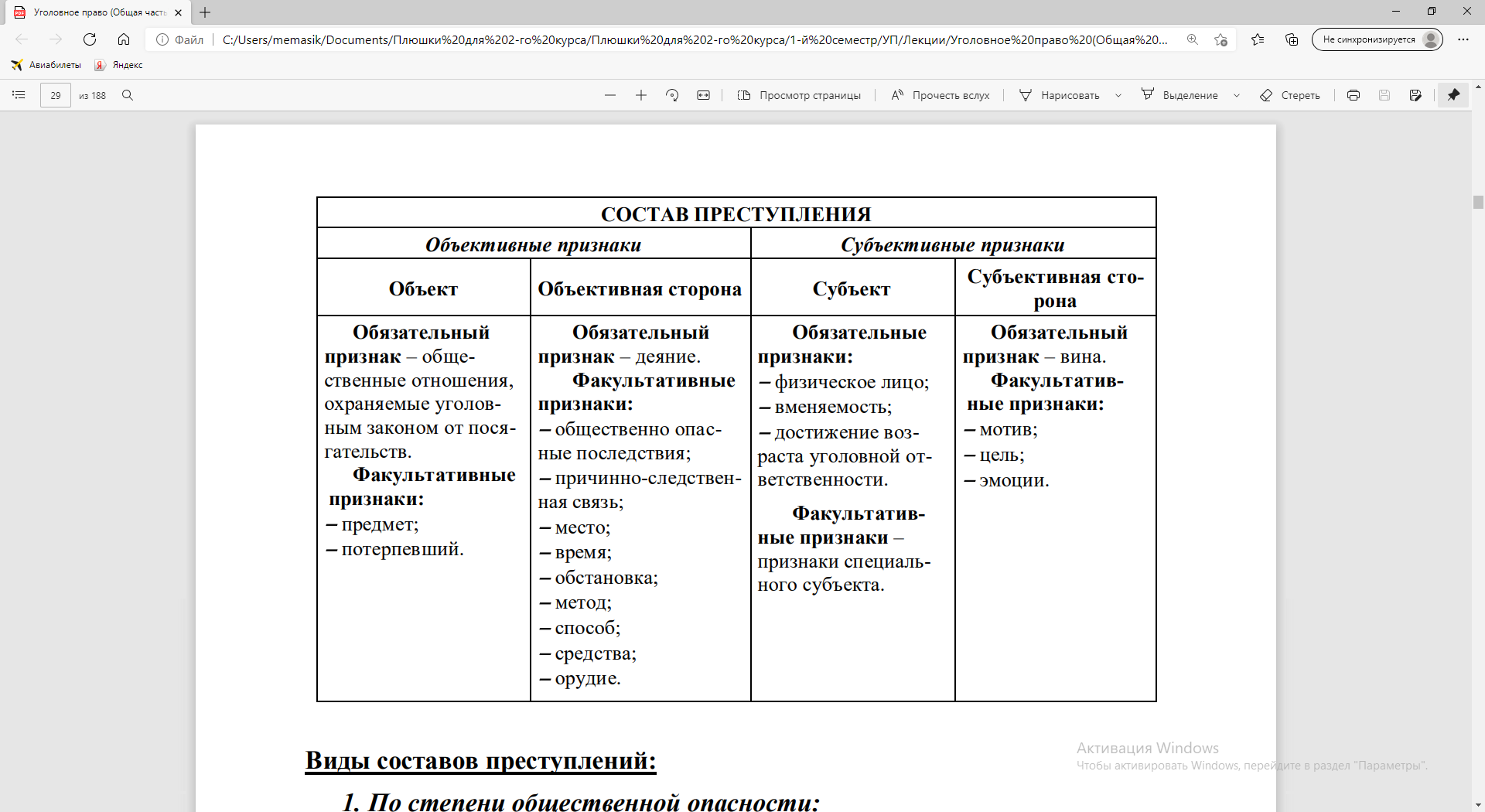Open the Авиабилеты bookmark

tap(46, 65)
